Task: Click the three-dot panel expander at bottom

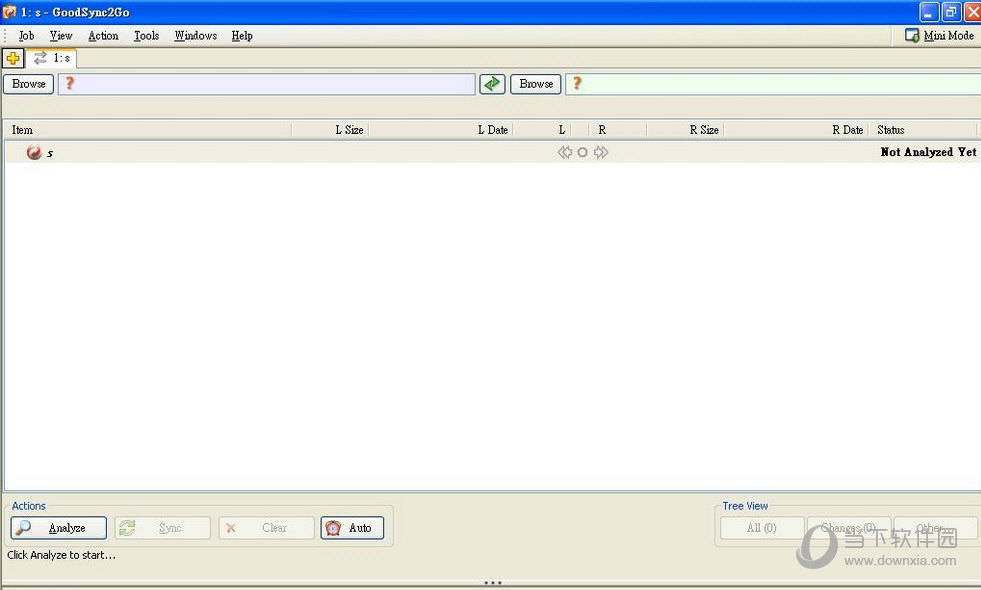Action: pos(493,582)
